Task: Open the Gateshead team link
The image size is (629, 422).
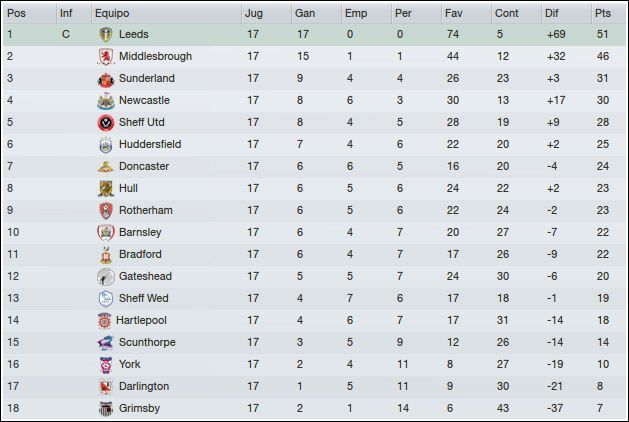Action: 145,276
